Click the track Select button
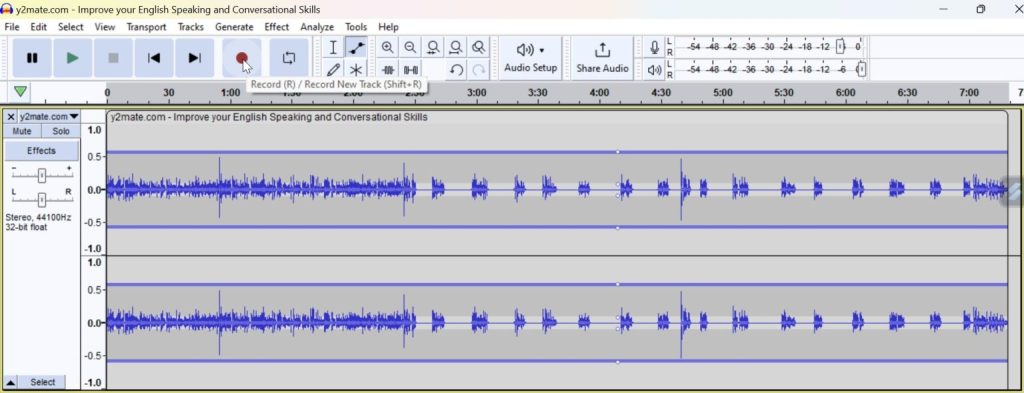Screen dimensions: 1024x393 tap(42, 383)
